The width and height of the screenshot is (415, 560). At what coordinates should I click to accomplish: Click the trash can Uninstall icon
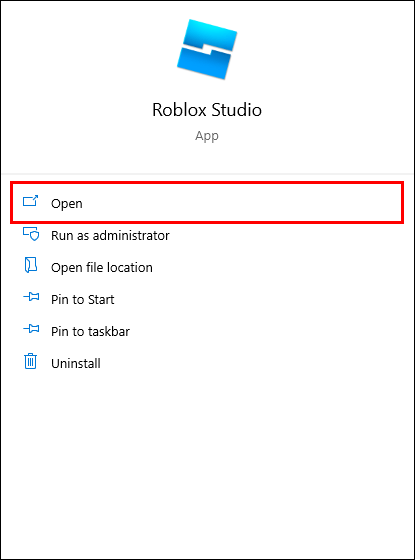point(30,361)
